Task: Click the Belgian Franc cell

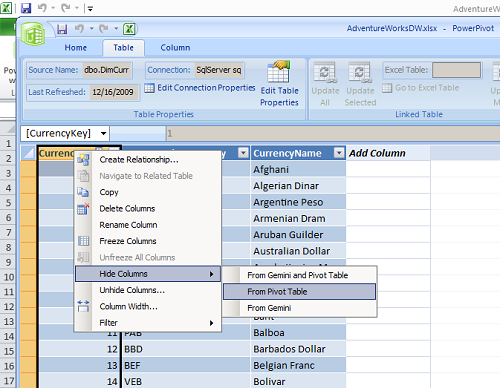Action: (x=298, y=365)
